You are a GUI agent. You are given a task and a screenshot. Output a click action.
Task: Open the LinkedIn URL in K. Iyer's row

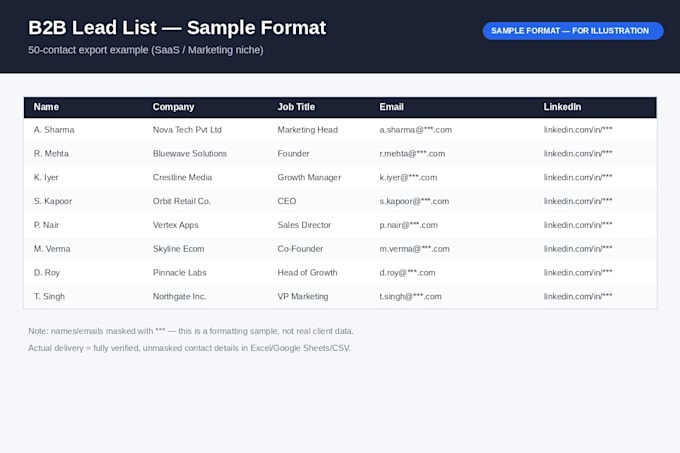pyautogui.click(x=578, y=178)
